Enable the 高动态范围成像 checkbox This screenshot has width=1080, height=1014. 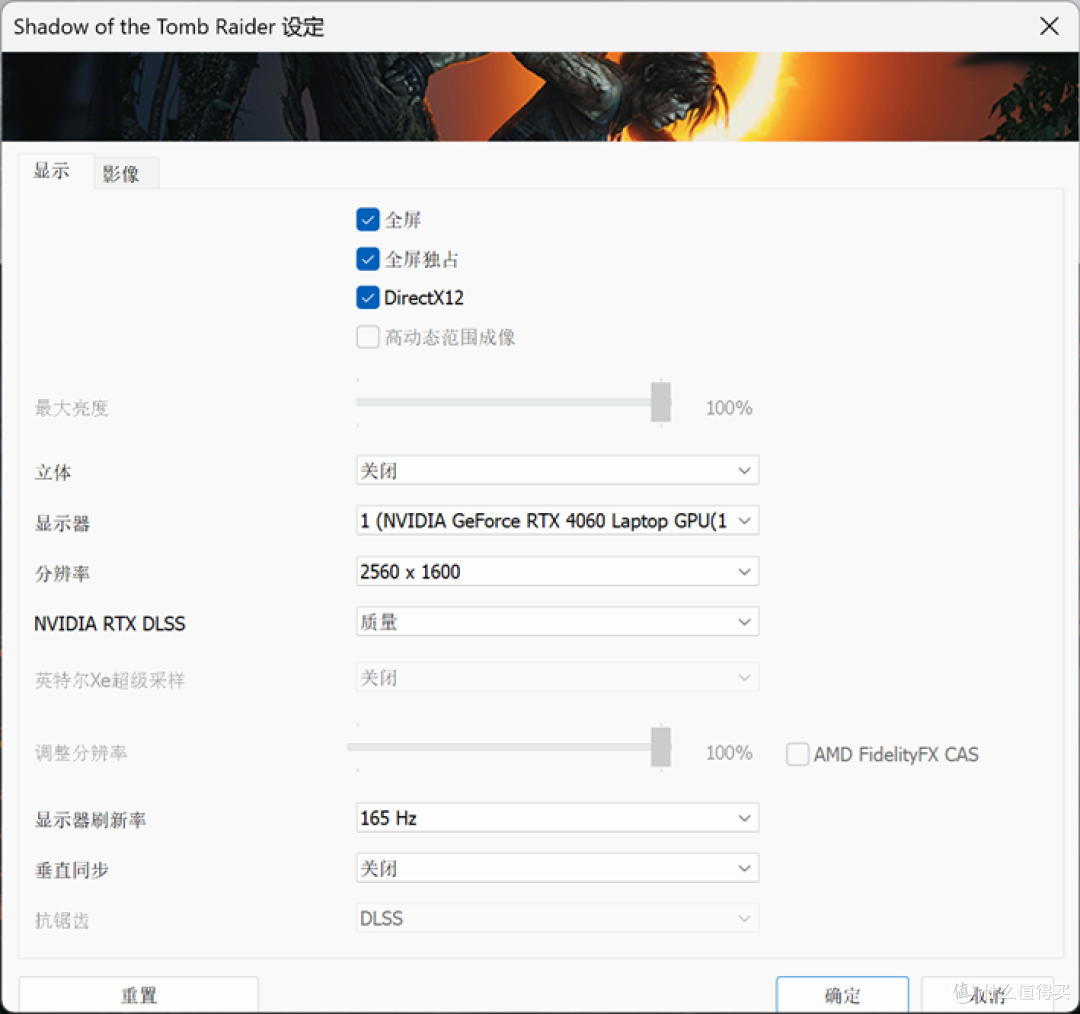[368, 337]
